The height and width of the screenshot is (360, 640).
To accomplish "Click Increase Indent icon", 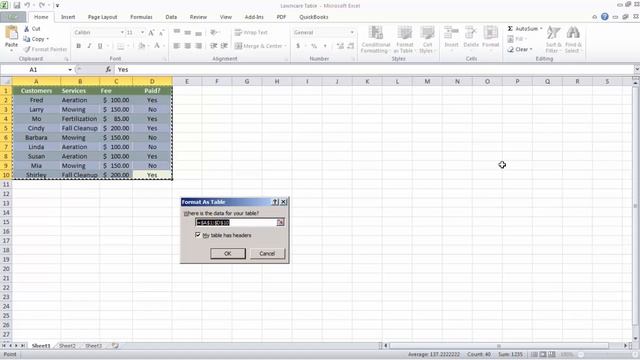I will tap(224, 46).
